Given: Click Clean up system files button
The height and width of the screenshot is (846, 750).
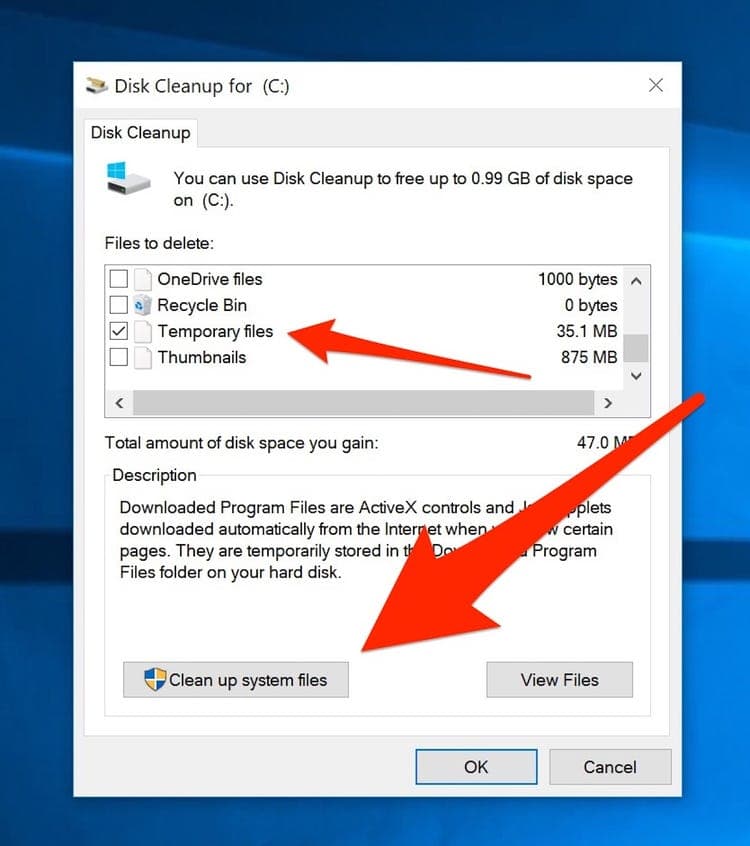Looking at the screenshot, I should (x=236, y=680).
